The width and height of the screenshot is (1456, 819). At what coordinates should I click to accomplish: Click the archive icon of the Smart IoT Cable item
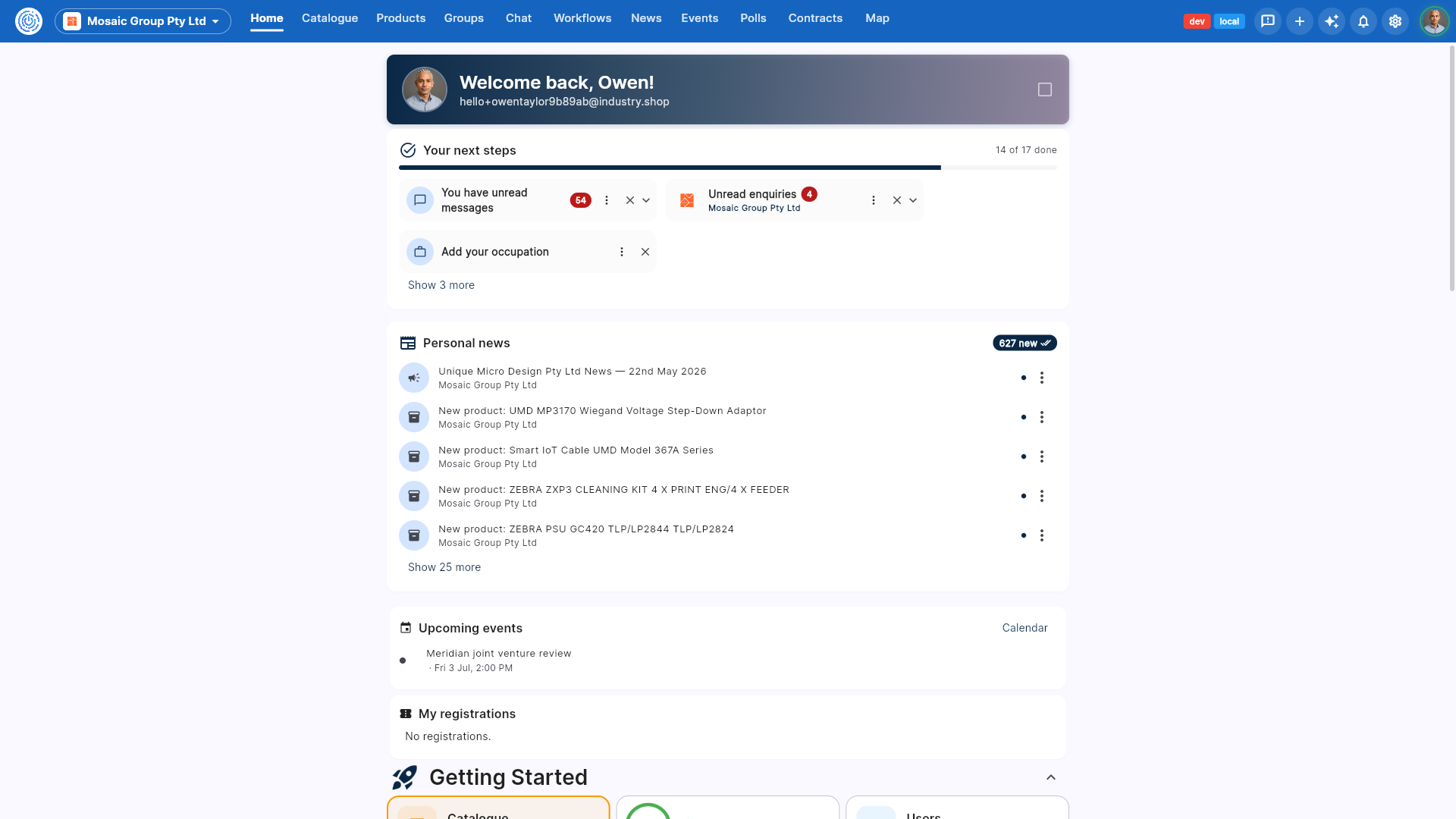[414, 457]
